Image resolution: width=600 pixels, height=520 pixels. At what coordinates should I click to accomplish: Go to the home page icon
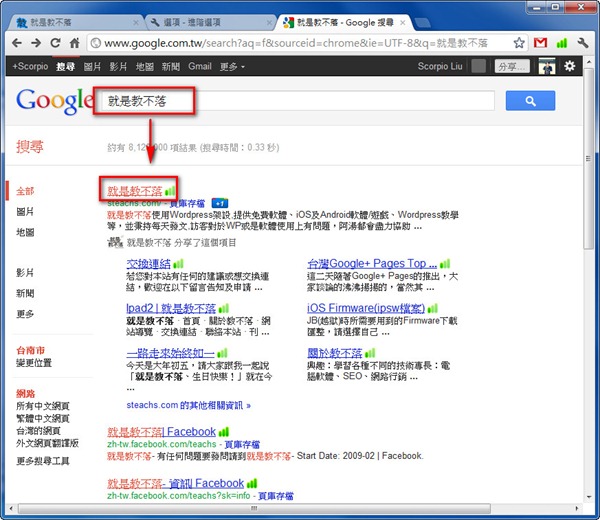point(75,43)
